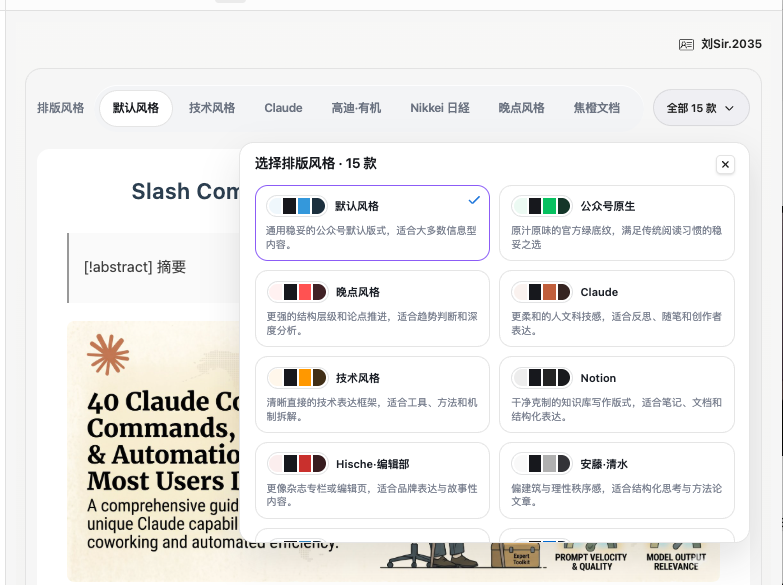Click the Notion card description text
The image size is (783, 585).
[616, 409]
